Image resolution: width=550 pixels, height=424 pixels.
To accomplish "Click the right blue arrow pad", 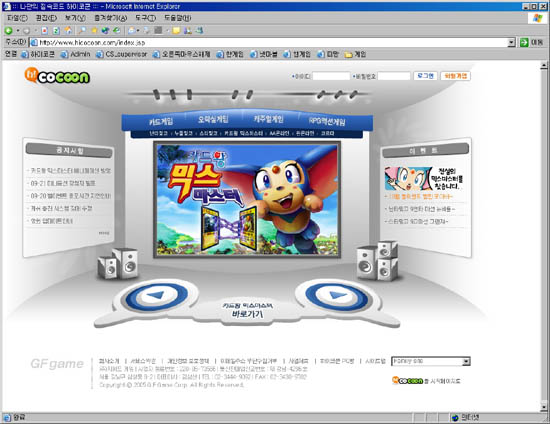I will coord(337,297).
